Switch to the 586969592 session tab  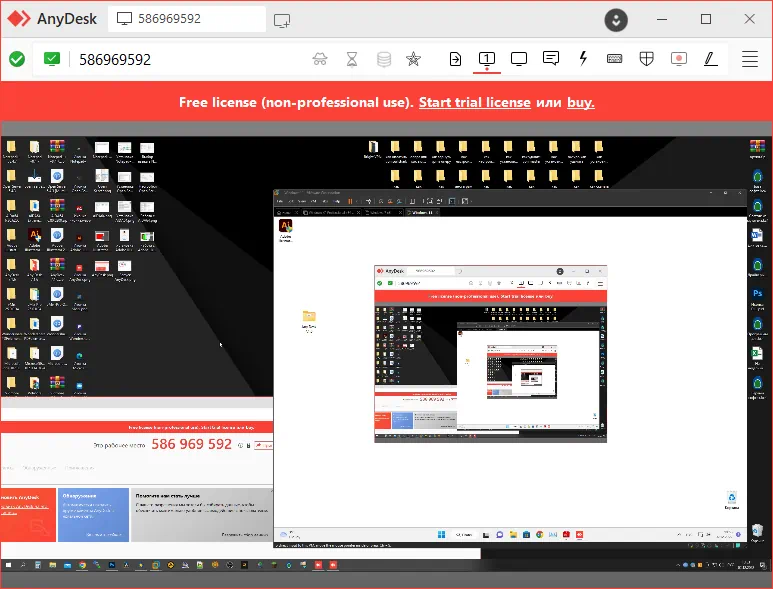tap(187, 19)
